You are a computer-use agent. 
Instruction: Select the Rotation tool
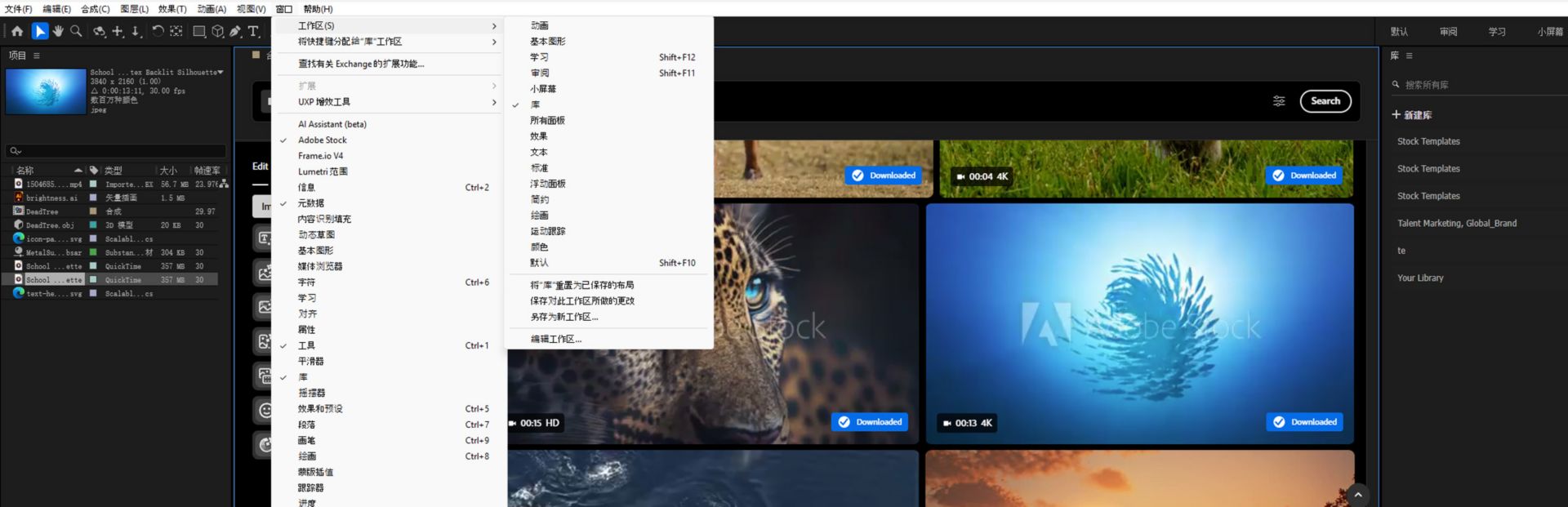tap(158, 31)
